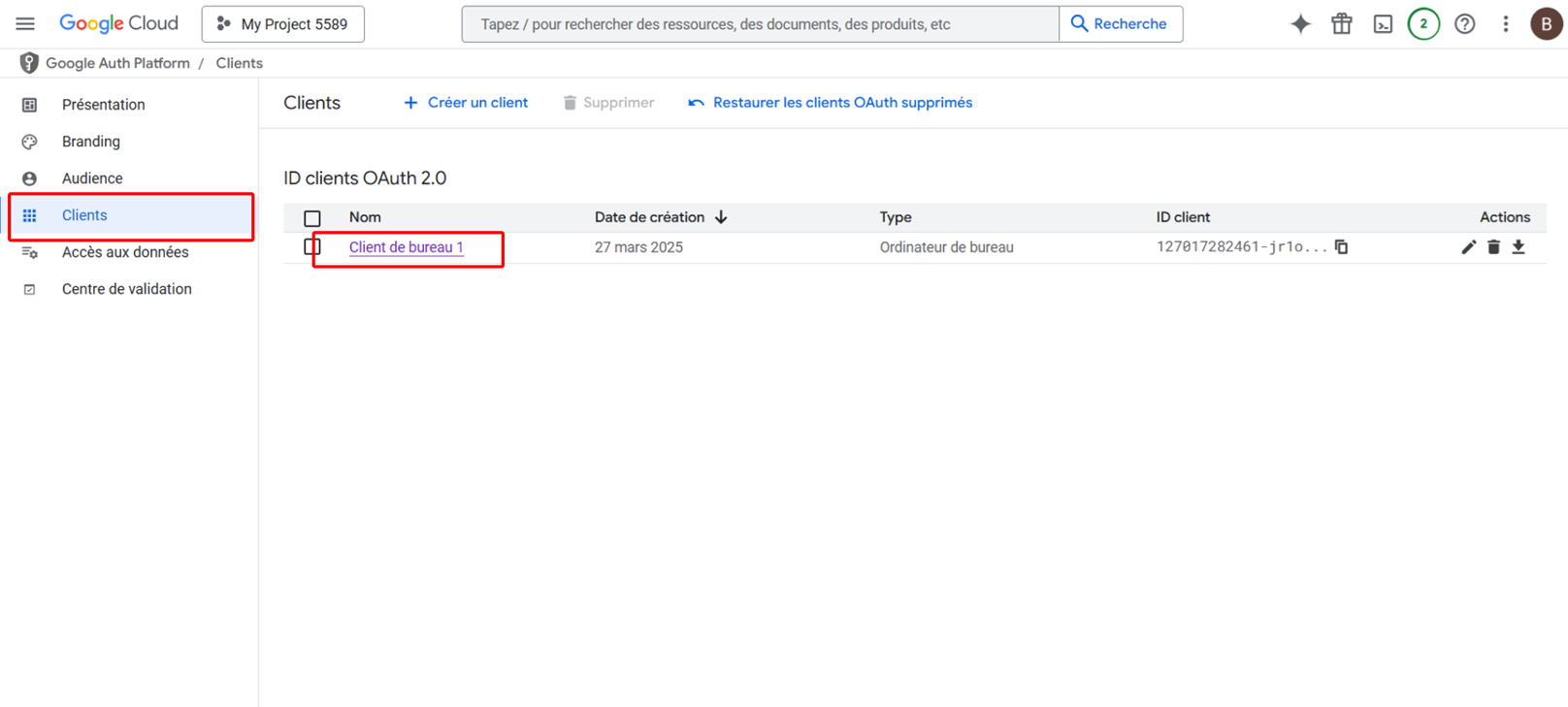Select all clients header checkbox
The width and height of the screenshot is (1568, 707).
(x=312, y=218)
